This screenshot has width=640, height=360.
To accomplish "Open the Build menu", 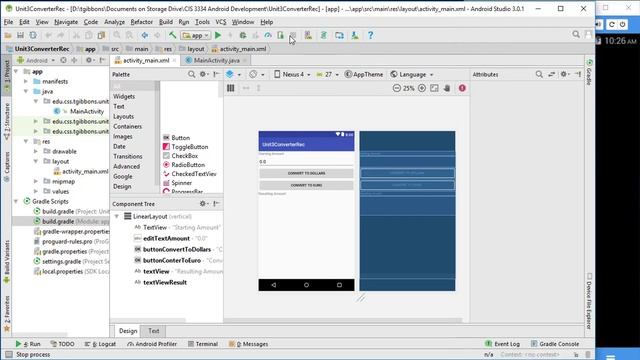I will coord(166,22).
